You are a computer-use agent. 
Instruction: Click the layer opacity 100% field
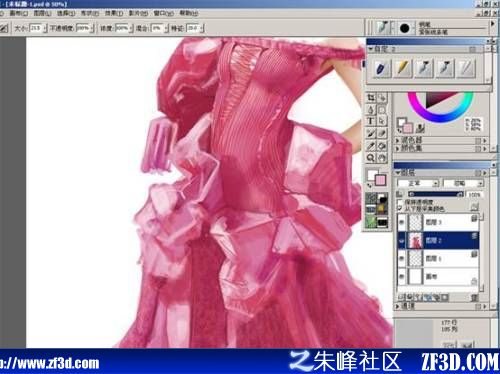(x=475, y=195)
